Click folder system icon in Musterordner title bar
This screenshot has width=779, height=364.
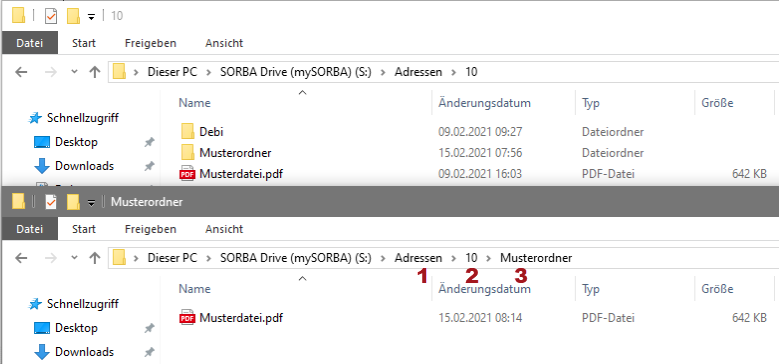18,202
